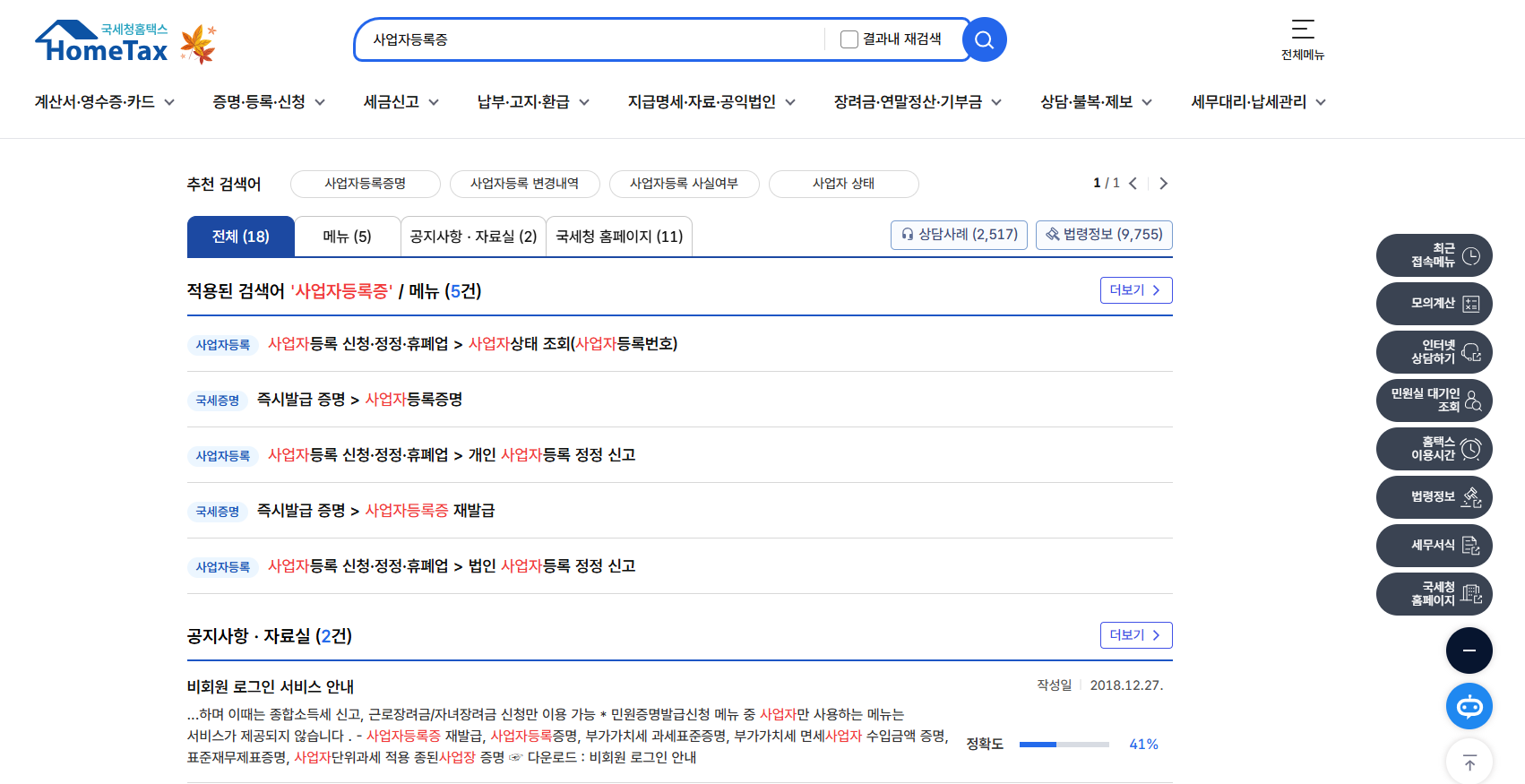Viewport: 1525px width, 784px height.
Task: Open 국세청 홈페이지 quick sidebar button
Action: [x=1434, y=594]
